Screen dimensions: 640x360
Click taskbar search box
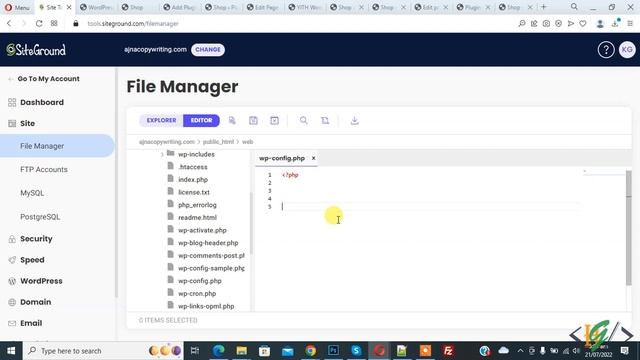pyautogui.click(x=104, y=351)
